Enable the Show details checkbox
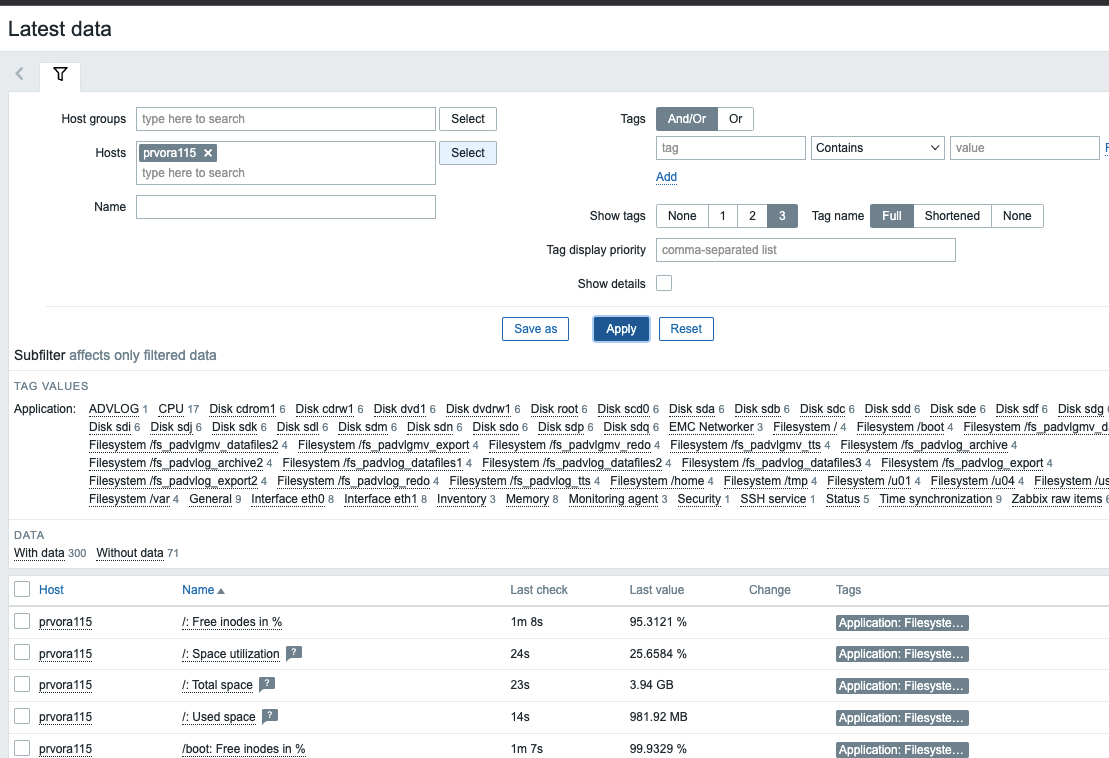This screenshot has width=1109, height=758. pyautogui.click(x=663, y=283)
